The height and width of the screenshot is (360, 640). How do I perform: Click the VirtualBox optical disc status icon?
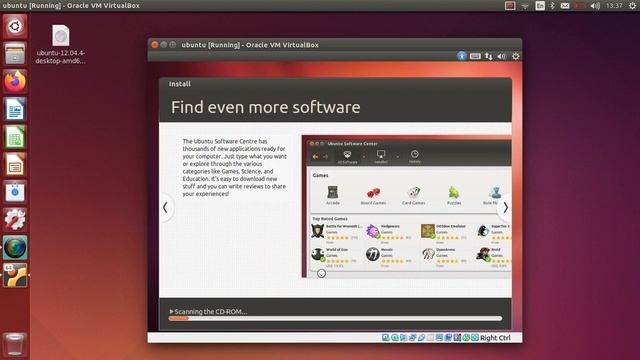395,338
